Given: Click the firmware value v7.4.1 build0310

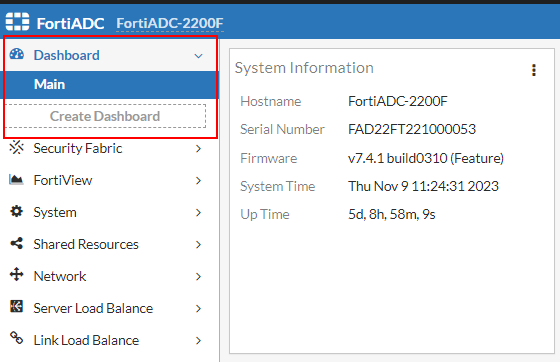Looking at the screenshot, I should (x=426, y=158).
